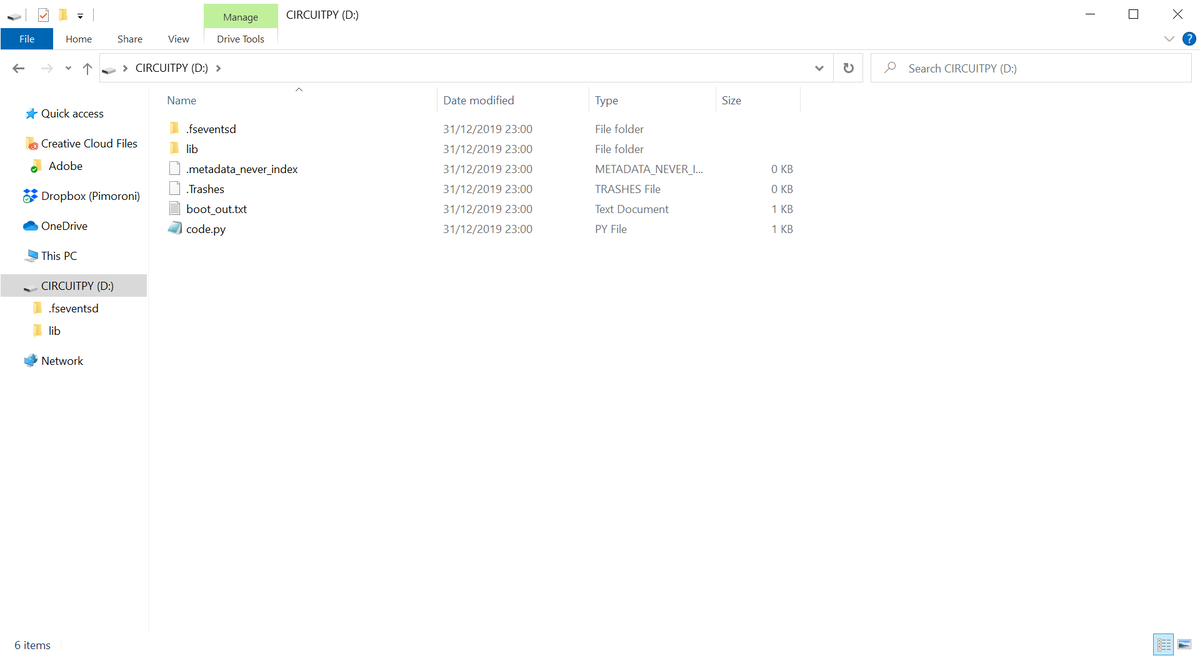Select the code.py file

click(205, 229)
